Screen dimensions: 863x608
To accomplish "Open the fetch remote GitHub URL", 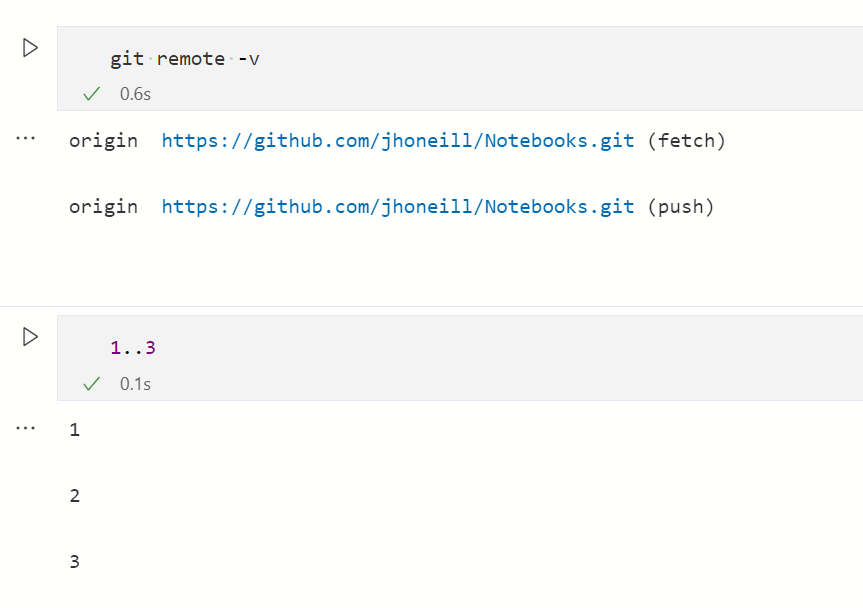I will pos(396,140).
